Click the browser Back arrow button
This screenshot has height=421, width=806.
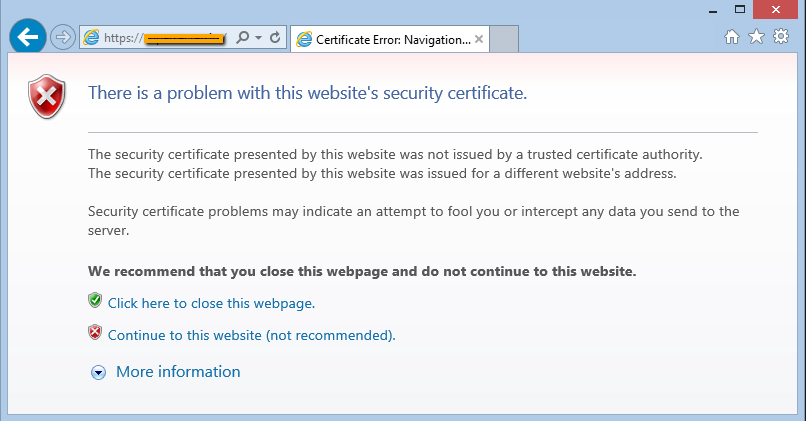pyautogui.click(x=27, y=38)
